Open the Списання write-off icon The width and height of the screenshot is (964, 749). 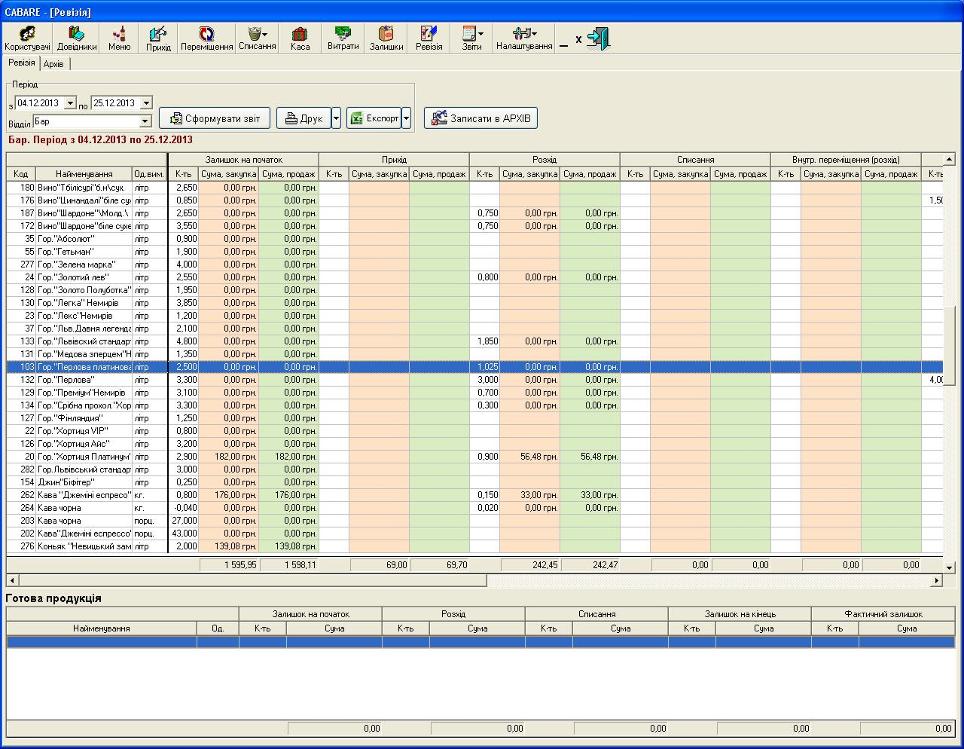[x=257, y=38]
